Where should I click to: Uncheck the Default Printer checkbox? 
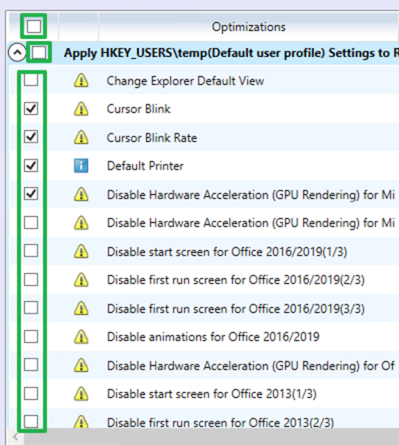click(x=31, y=165)
